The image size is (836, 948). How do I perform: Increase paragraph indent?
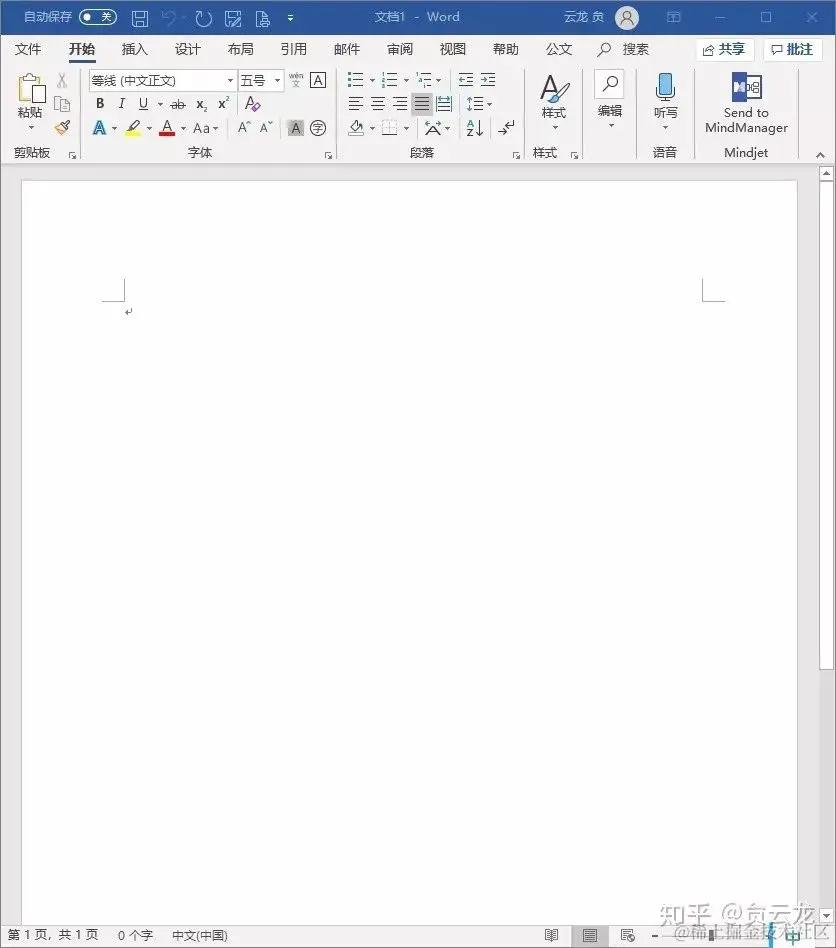[x=488, y=80]
